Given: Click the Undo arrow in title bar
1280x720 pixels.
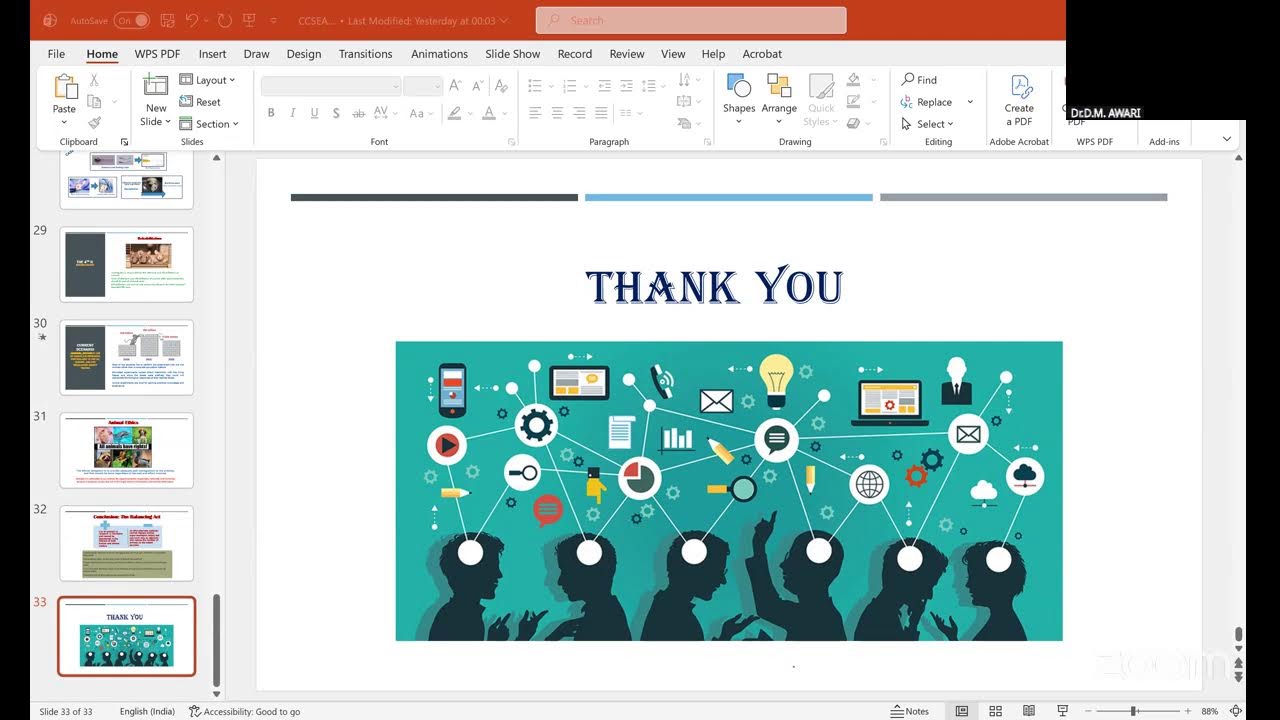Looking at the screenshot, I should coord(192,20).
